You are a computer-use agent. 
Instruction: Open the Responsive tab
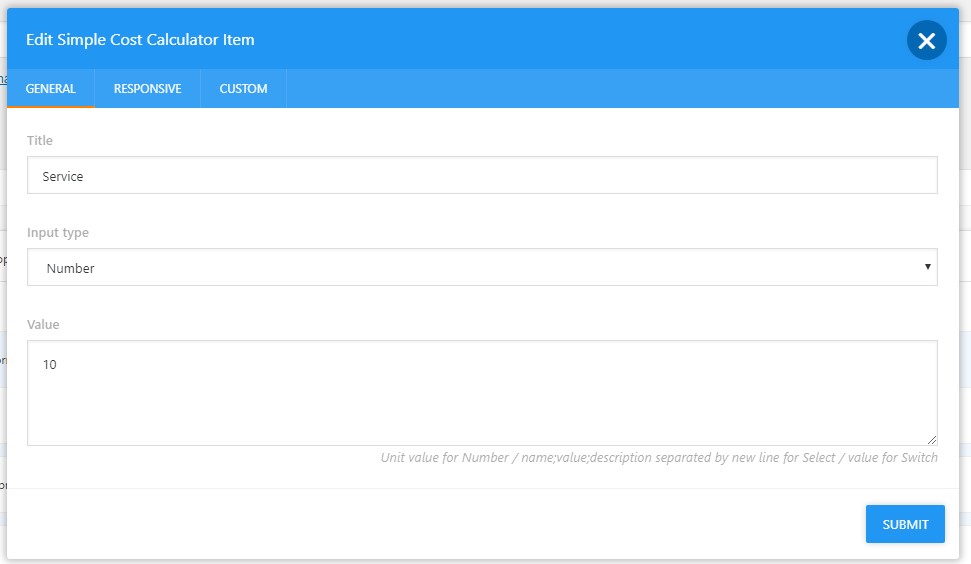point(147,89)
